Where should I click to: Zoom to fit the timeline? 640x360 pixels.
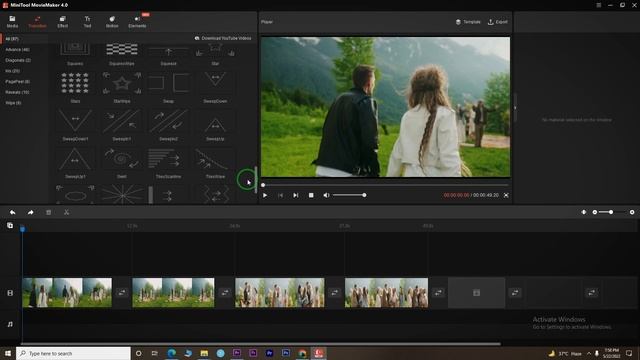[584, 212]
